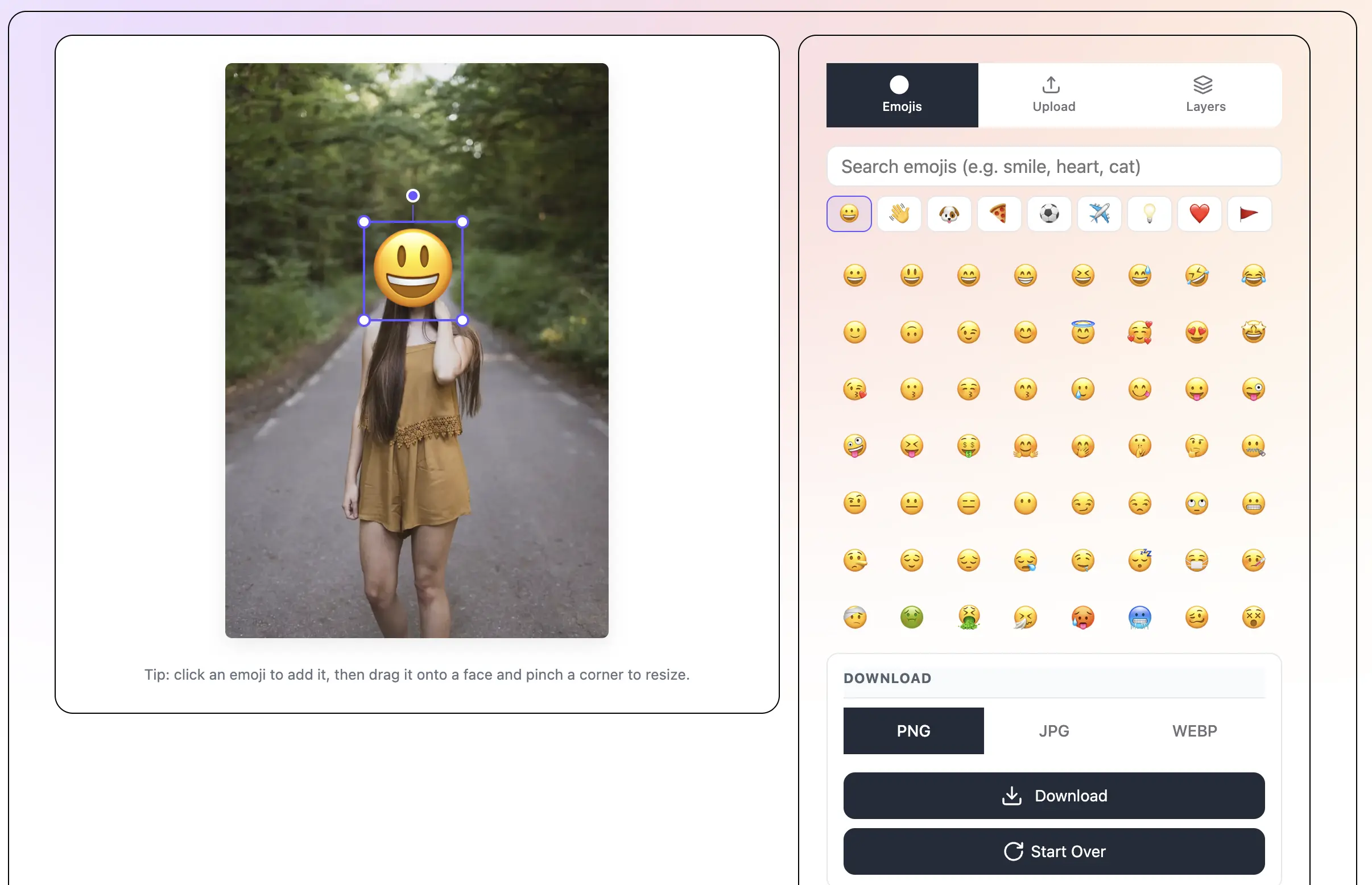This screenshot has width=1372, height=885.
Task: Add the halo angel face emoji
Action: pyautogui.click(x=1082, y=332)
